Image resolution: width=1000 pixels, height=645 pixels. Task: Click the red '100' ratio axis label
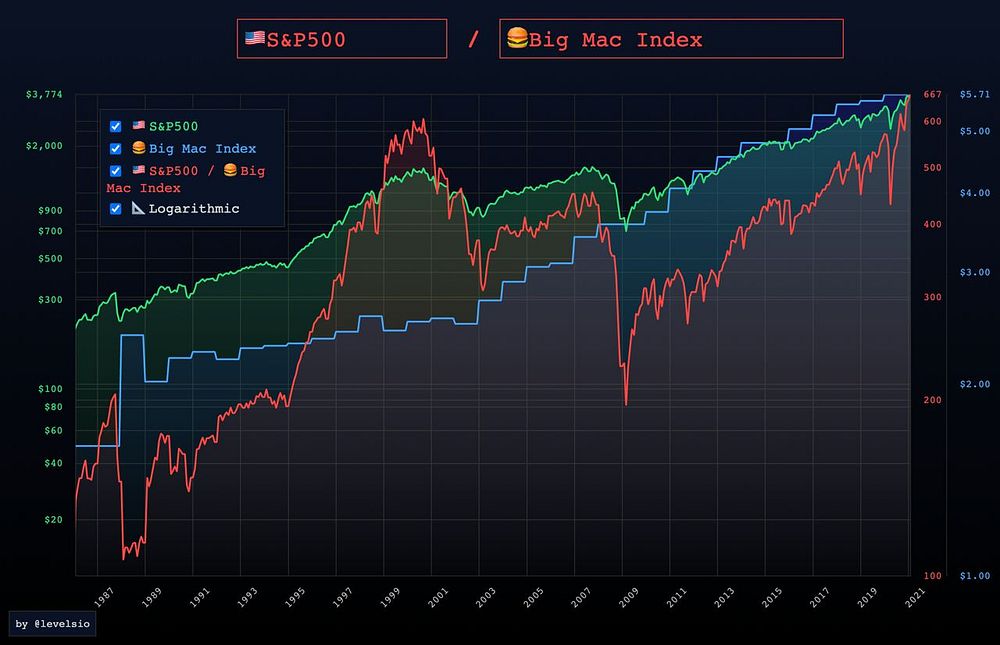tap(932, 576)
